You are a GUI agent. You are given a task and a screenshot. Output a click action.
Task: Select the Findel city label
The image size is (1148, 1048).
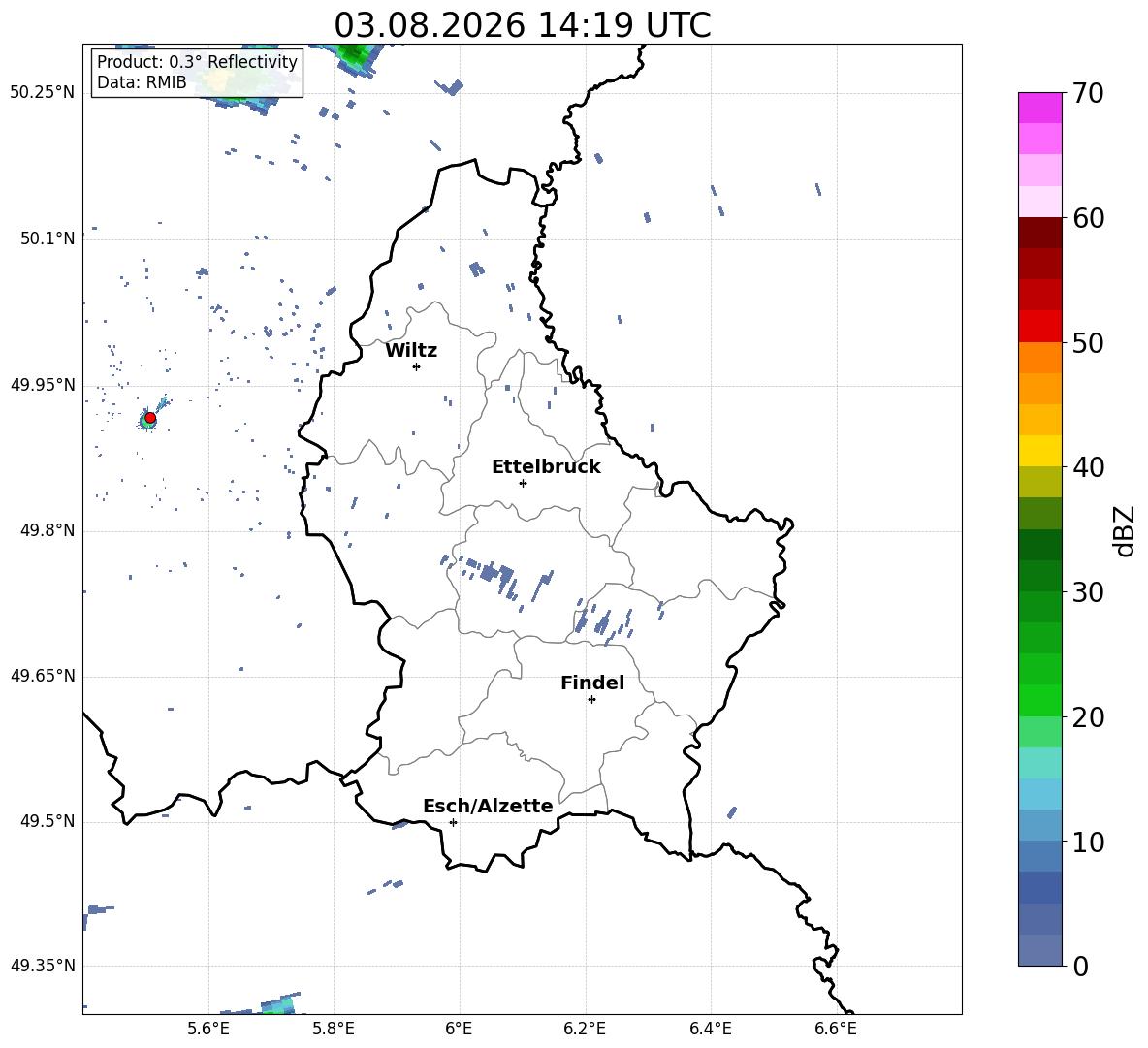(592, 683)
